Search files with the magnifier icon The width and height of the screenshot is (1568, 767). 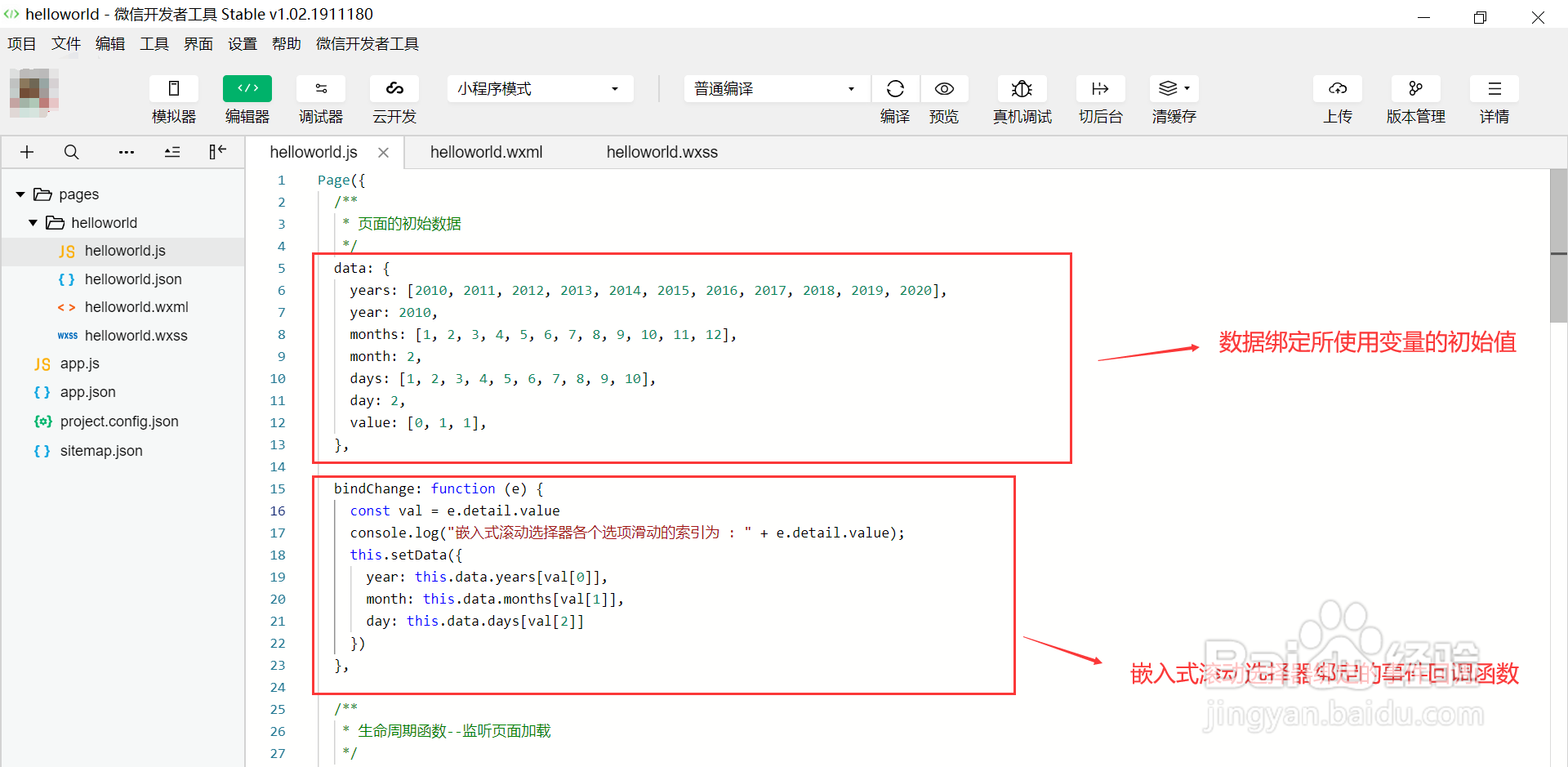(x=72, y=152)
